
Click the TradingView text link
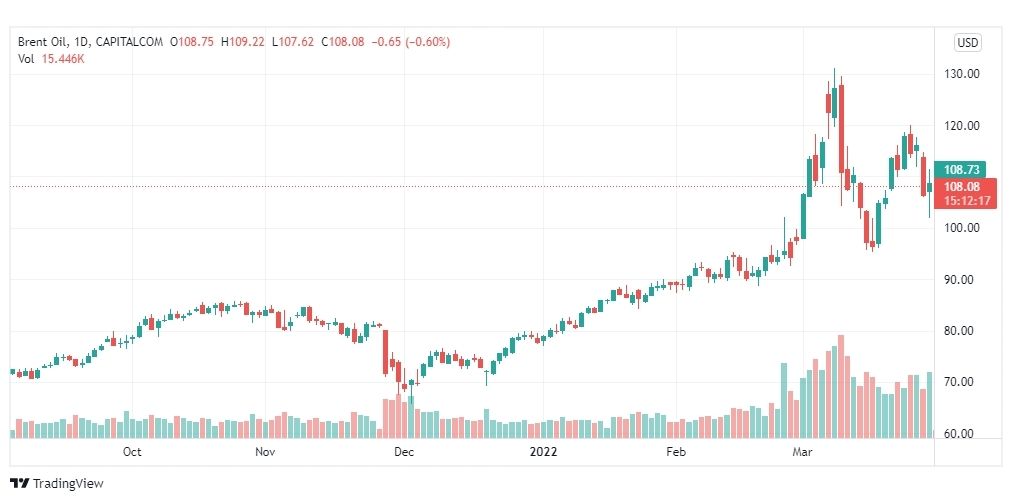tap(68, 483)
